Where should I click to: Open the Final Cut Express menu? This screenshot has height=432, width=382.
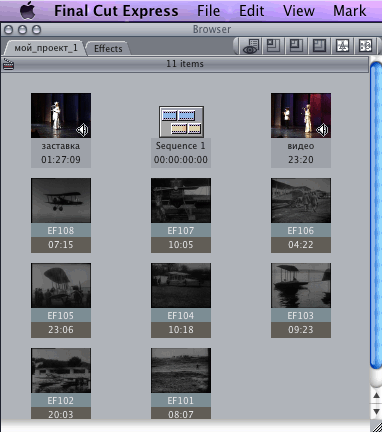(x=116, y=11)
